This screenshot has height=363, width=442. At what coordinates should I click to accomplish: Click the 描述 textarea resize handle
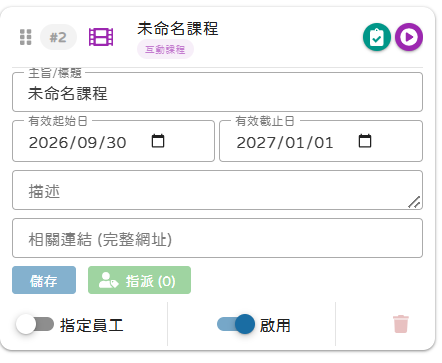tap(414, 202)
